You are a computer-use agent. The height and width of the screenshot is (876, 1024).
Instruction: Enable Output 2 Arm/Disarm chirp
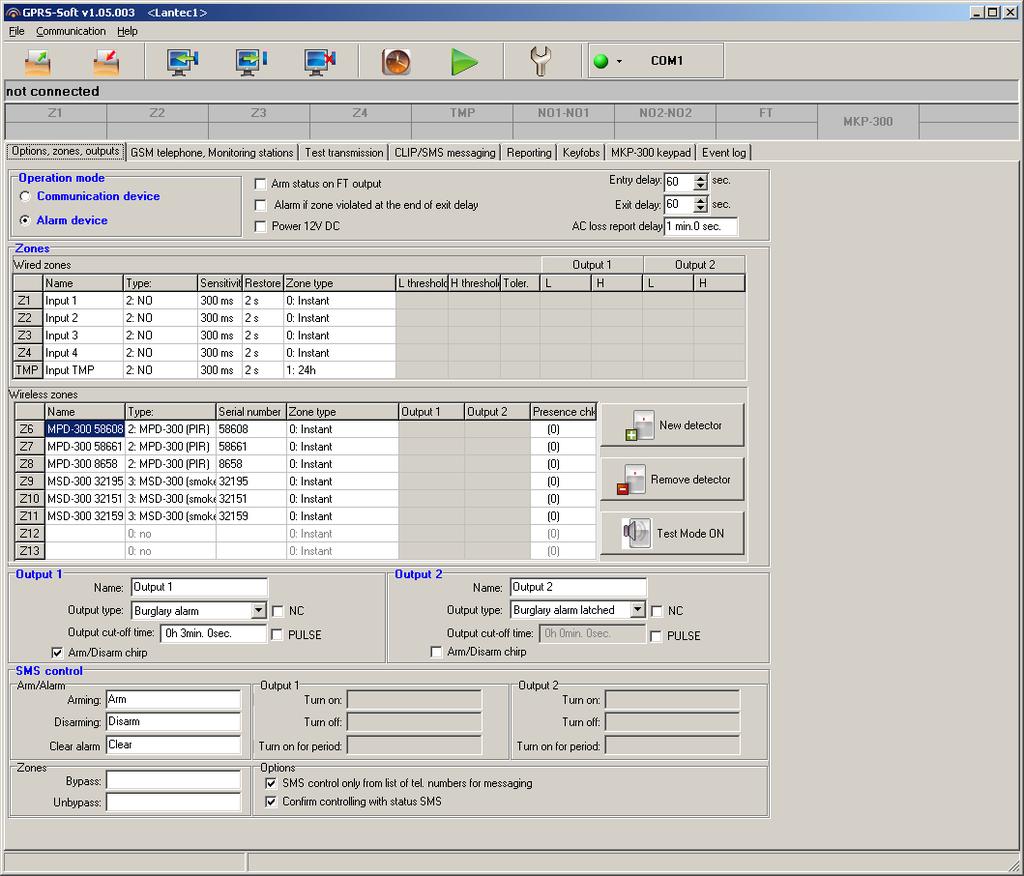pyautogui.click(x=436, y=652)
